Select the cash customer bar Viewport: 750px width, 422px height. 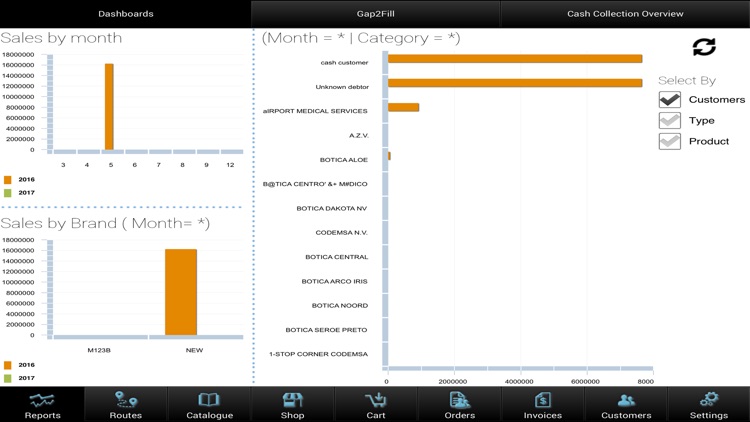[515, 59]
